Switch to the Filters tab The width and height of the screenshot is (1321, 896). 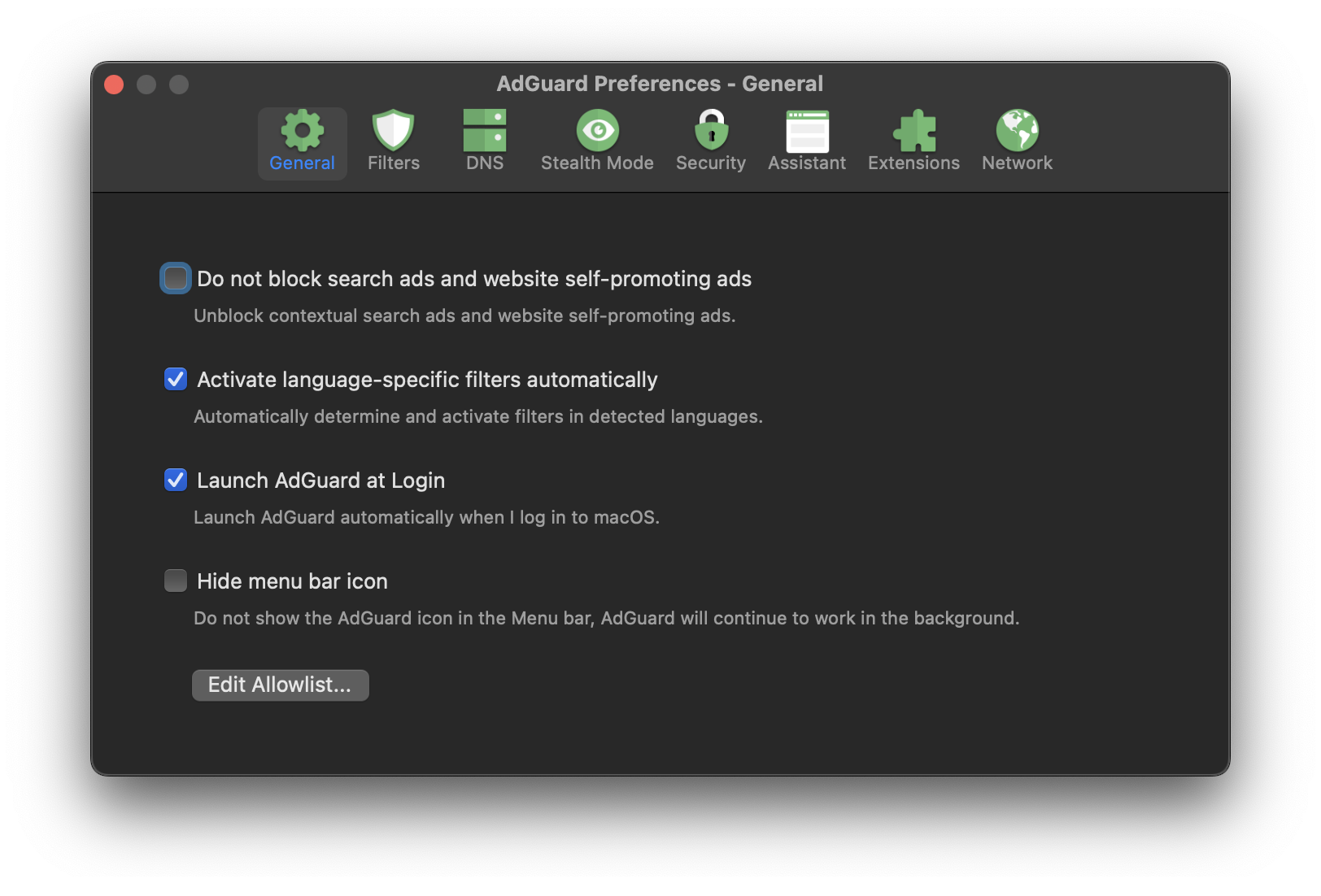pyautogui.click(x=393, y=142)
